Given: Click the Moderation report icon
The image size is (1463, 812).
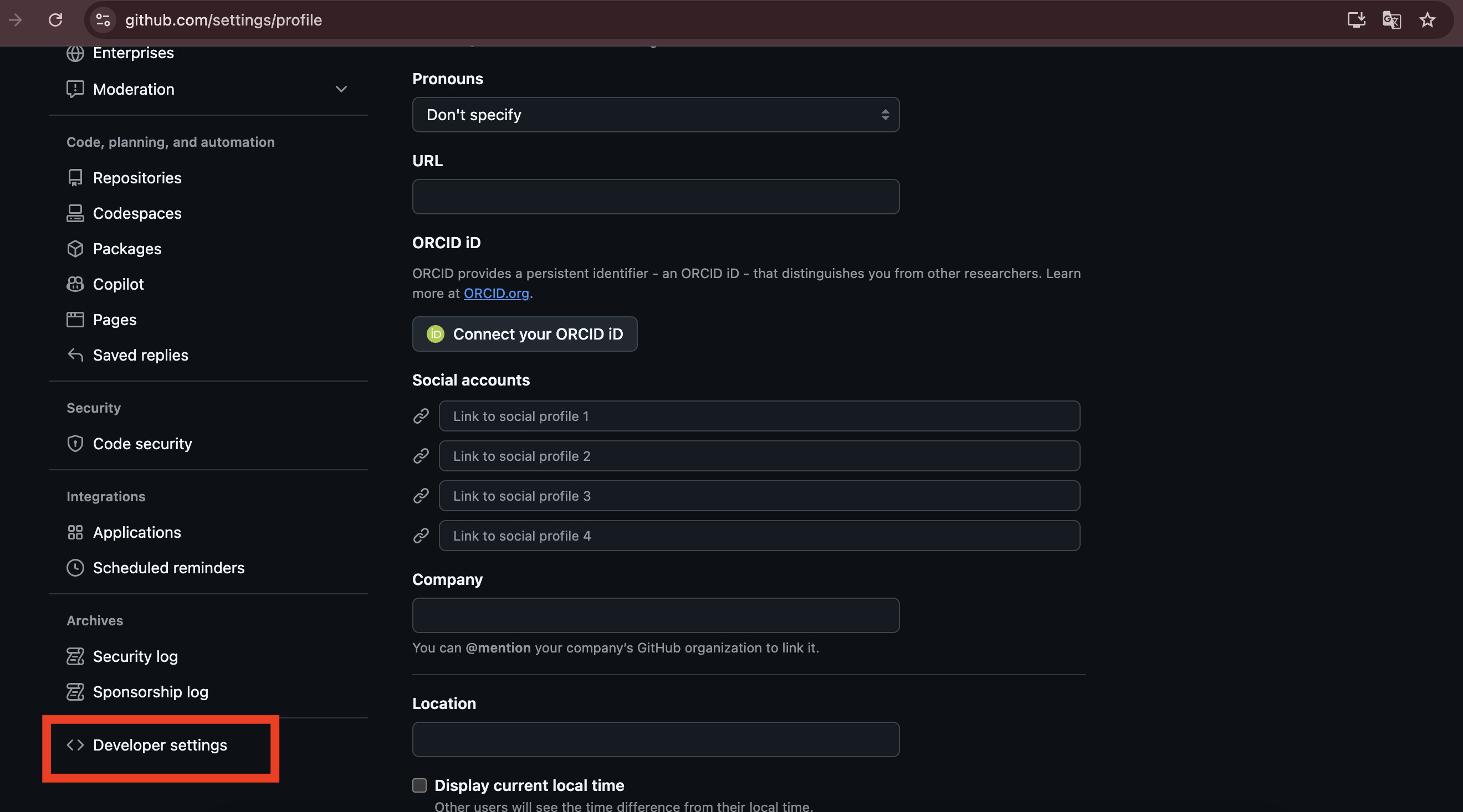Looking at the screenshot, I should coord(75,89).
